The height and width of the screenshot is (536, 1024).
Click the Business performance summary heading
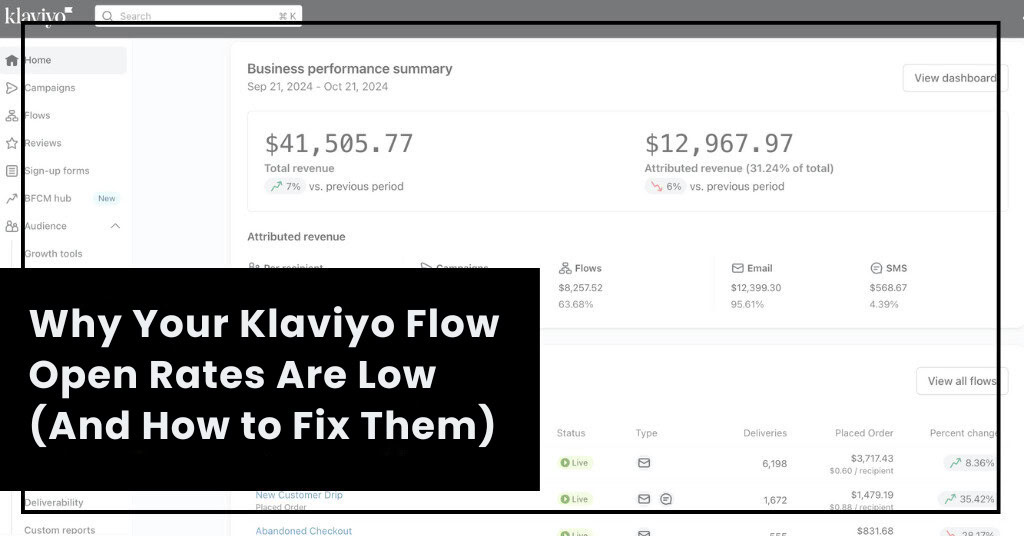click(x=349, y=69)
